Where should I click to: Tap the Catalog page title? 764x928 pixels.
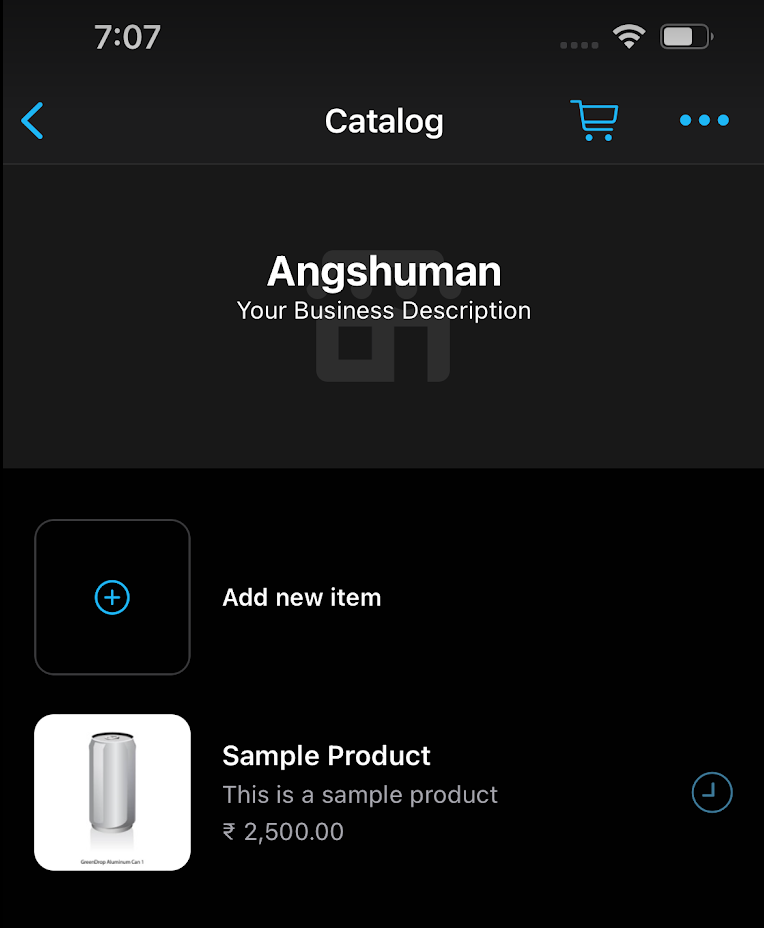(384, 121)
